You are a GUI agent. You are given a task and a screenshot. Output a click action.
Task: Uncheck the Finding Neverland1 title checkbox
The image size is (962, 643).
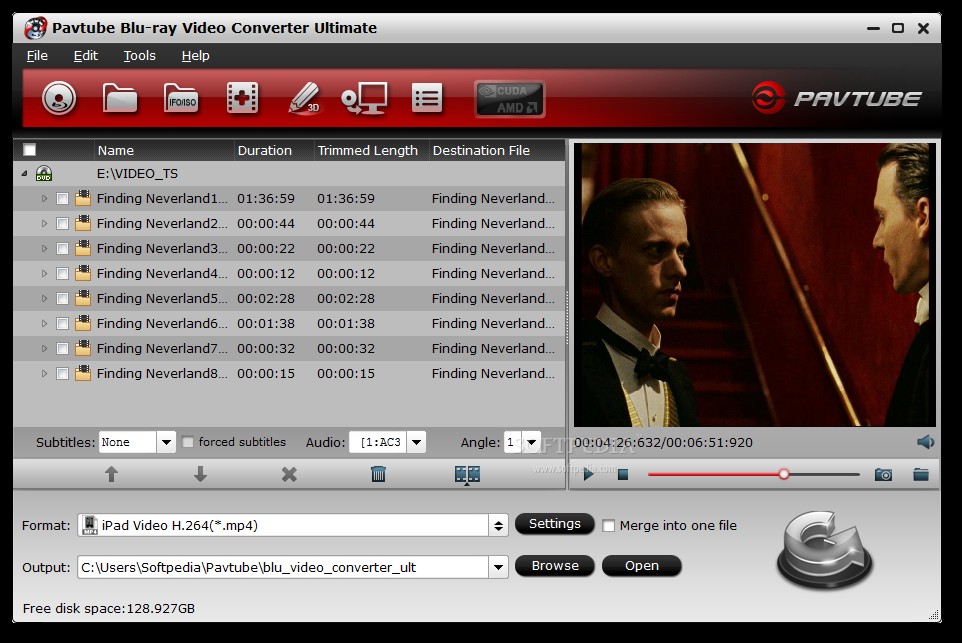[x=62, y=198]
